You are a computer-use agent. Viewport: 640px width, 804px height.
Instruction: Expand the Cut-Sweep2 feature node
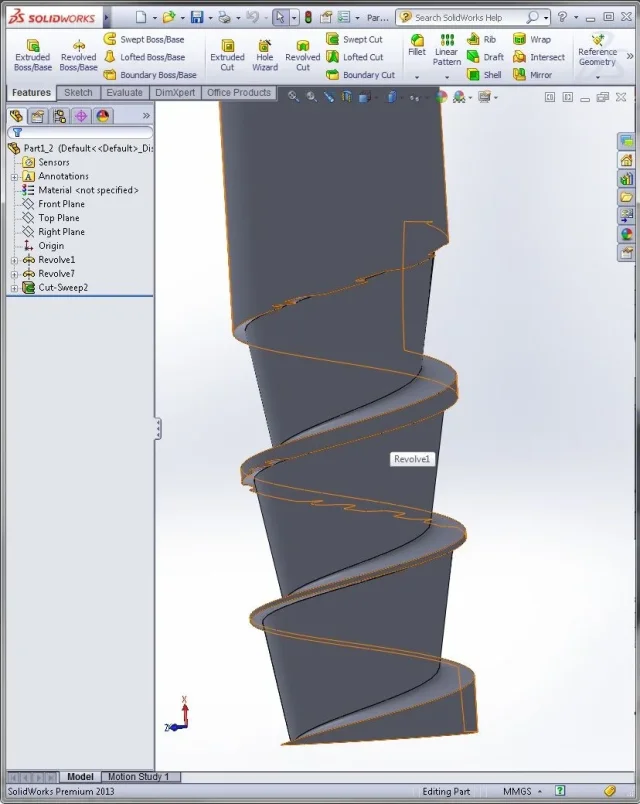pyautogui.click(x=14, y=288)
